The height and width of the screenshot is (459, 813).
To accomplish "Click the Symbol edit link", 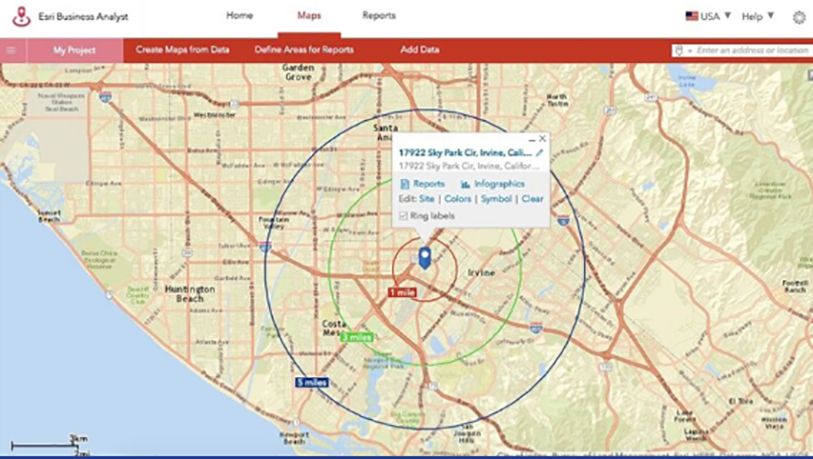I will tap(496, 199).
